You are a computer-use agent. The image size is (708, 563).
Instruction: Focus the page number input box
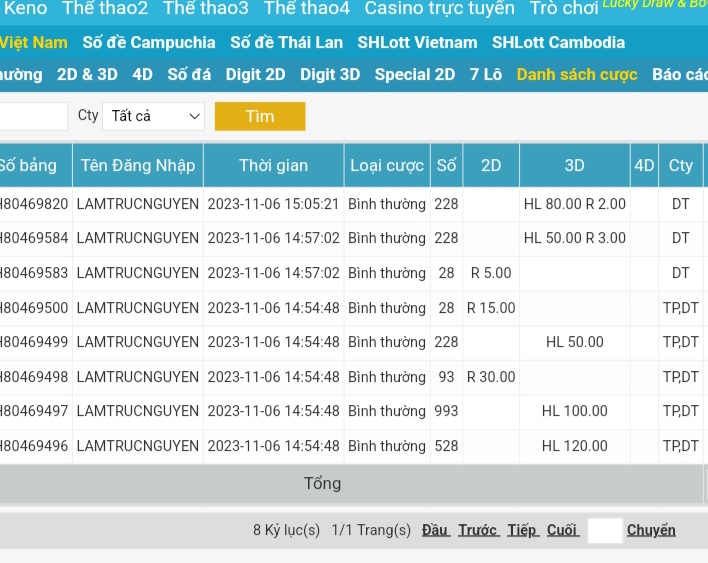[x=605, y=531]
